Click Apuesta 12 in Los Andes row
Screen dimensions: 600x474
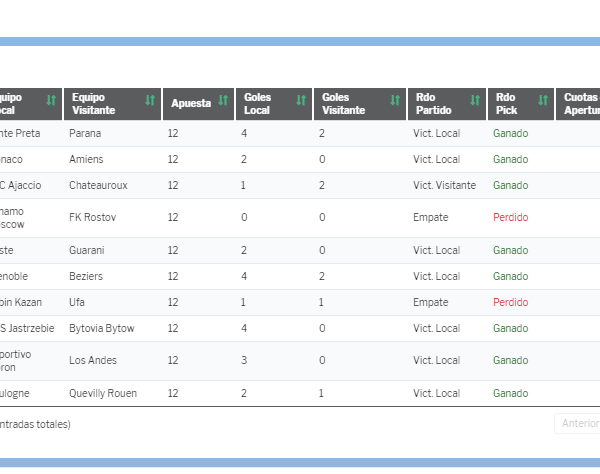(x=173, y=360)
